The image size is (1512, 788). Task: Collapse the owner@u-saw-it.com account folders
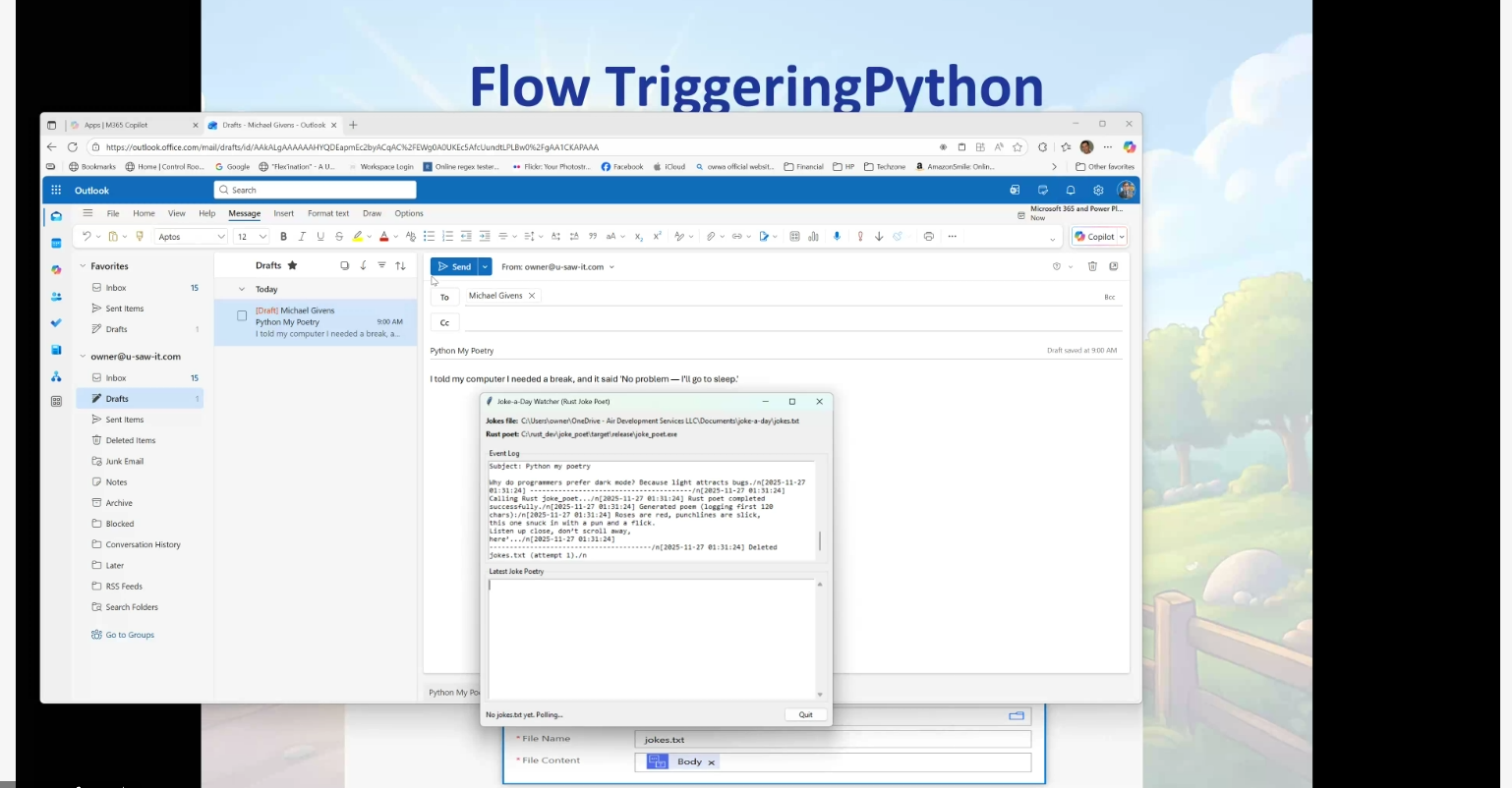point(83,357)
